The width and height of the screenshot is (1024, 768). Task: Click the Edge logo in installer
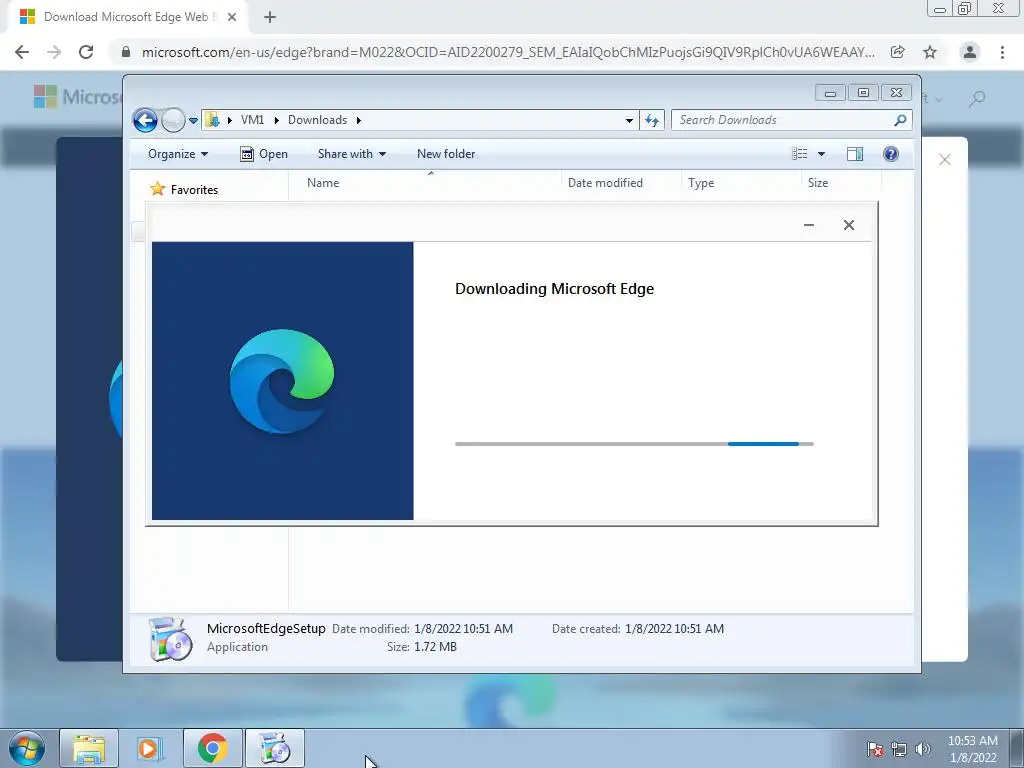[281, 381]
